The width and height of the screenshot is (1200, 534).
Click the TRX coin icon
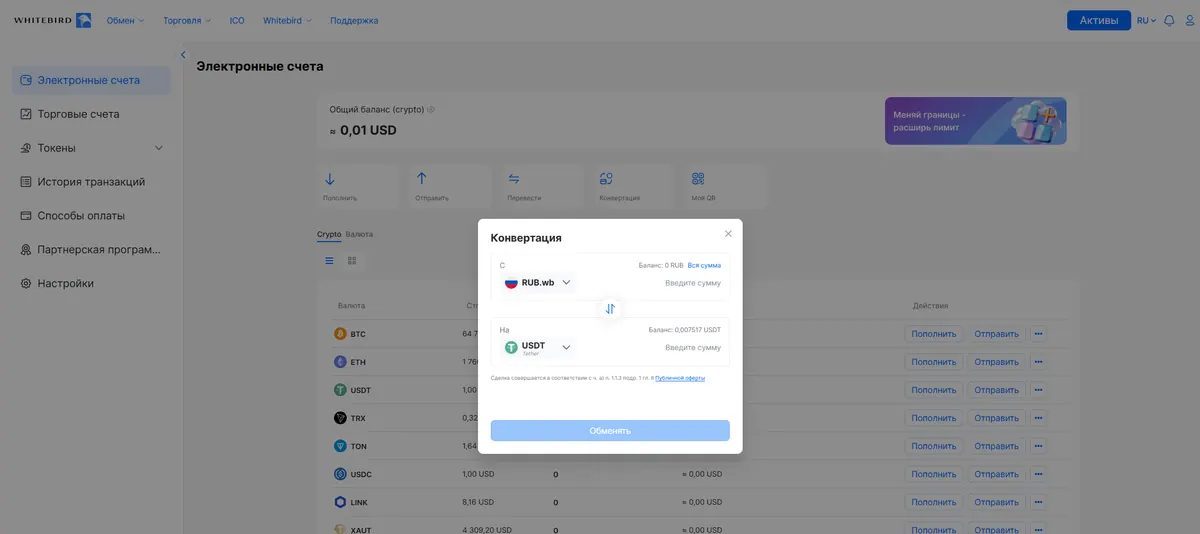pyautogui.click(x=340, y=418)
